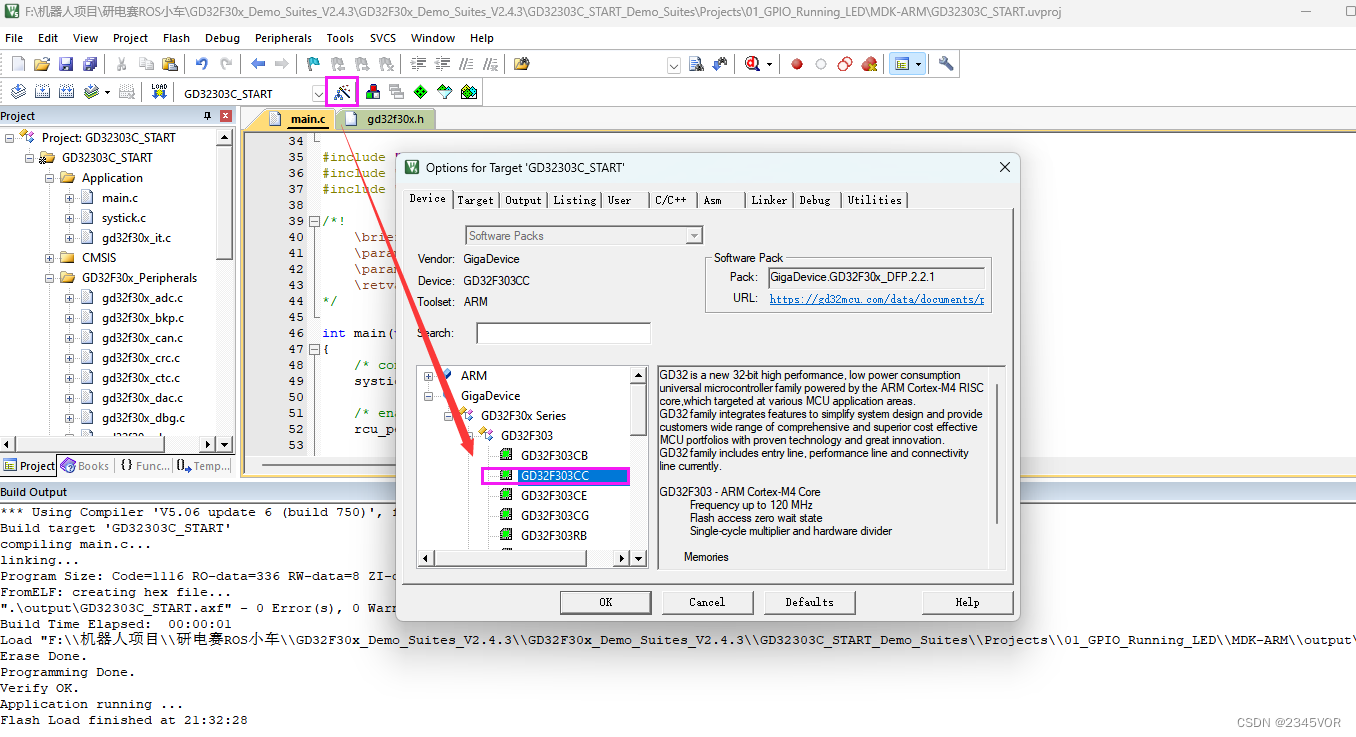Click the New file icon
The height and width of the screenshot is (737, 1356).
coord(18,64)
